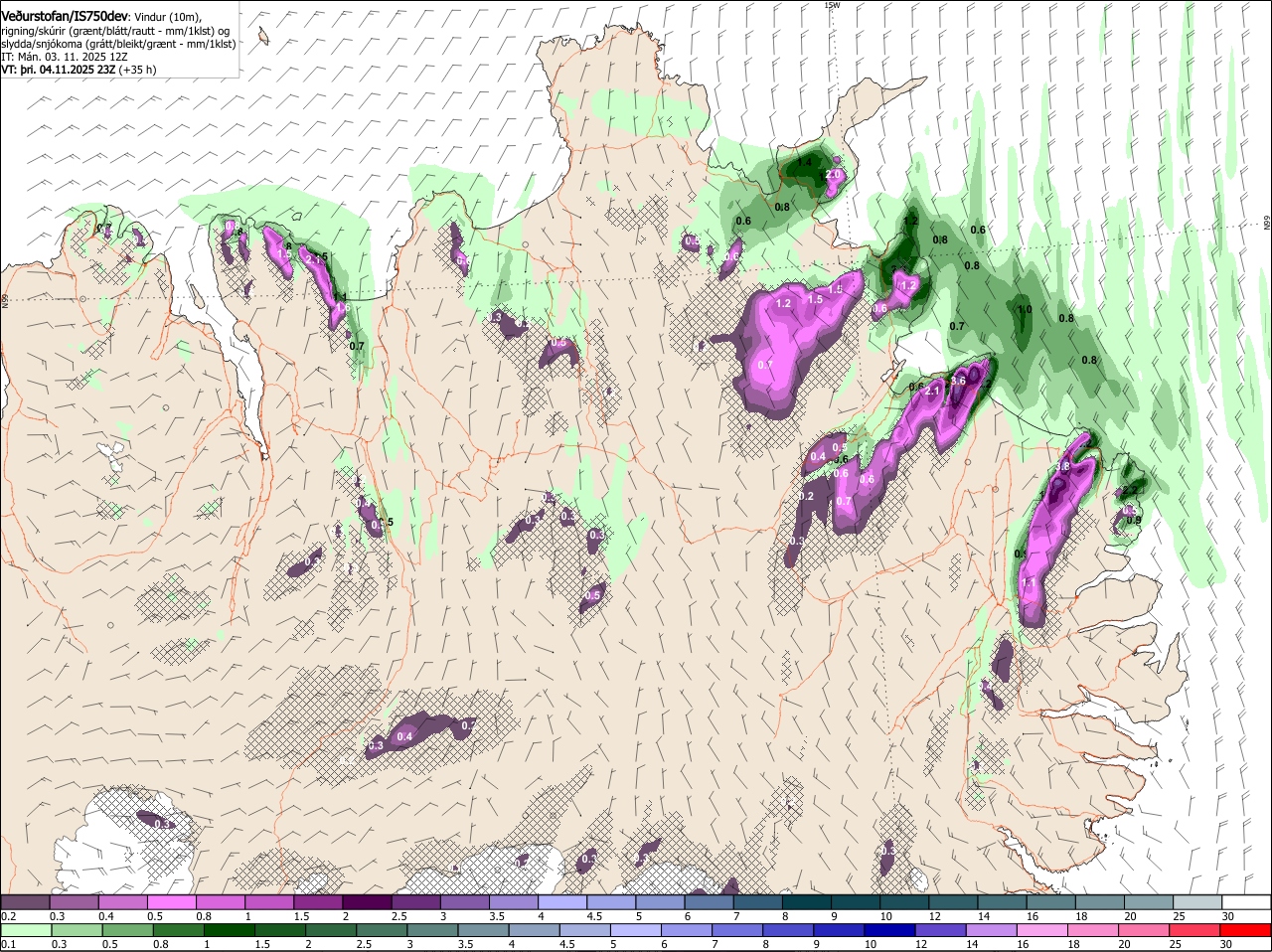Select the 0.9 value label on the map
The width and height of the screenshot is (1272, 952).
pos(1134,520)
